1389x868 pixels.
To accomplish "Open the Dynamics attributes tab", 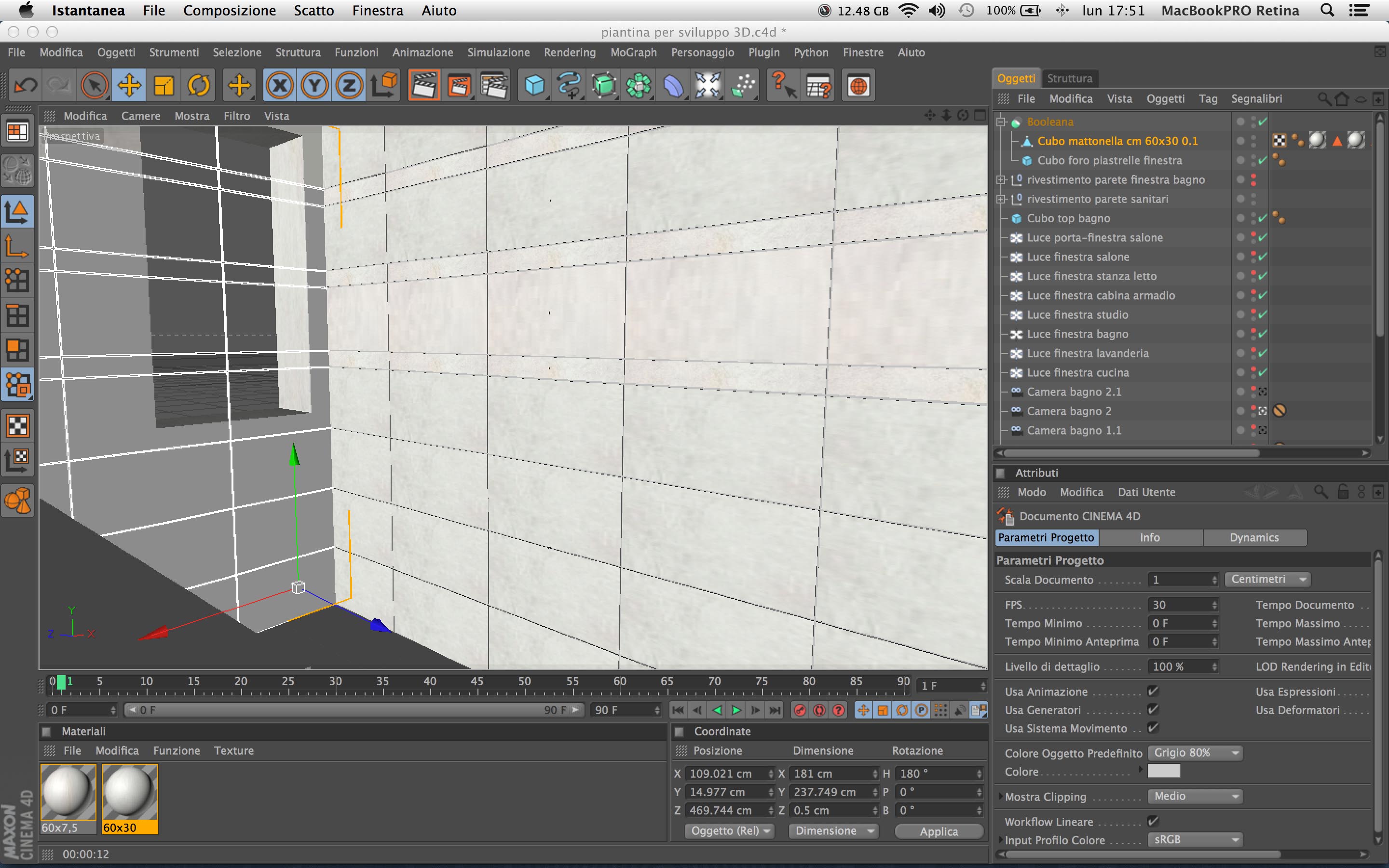I will [1254, 537].
